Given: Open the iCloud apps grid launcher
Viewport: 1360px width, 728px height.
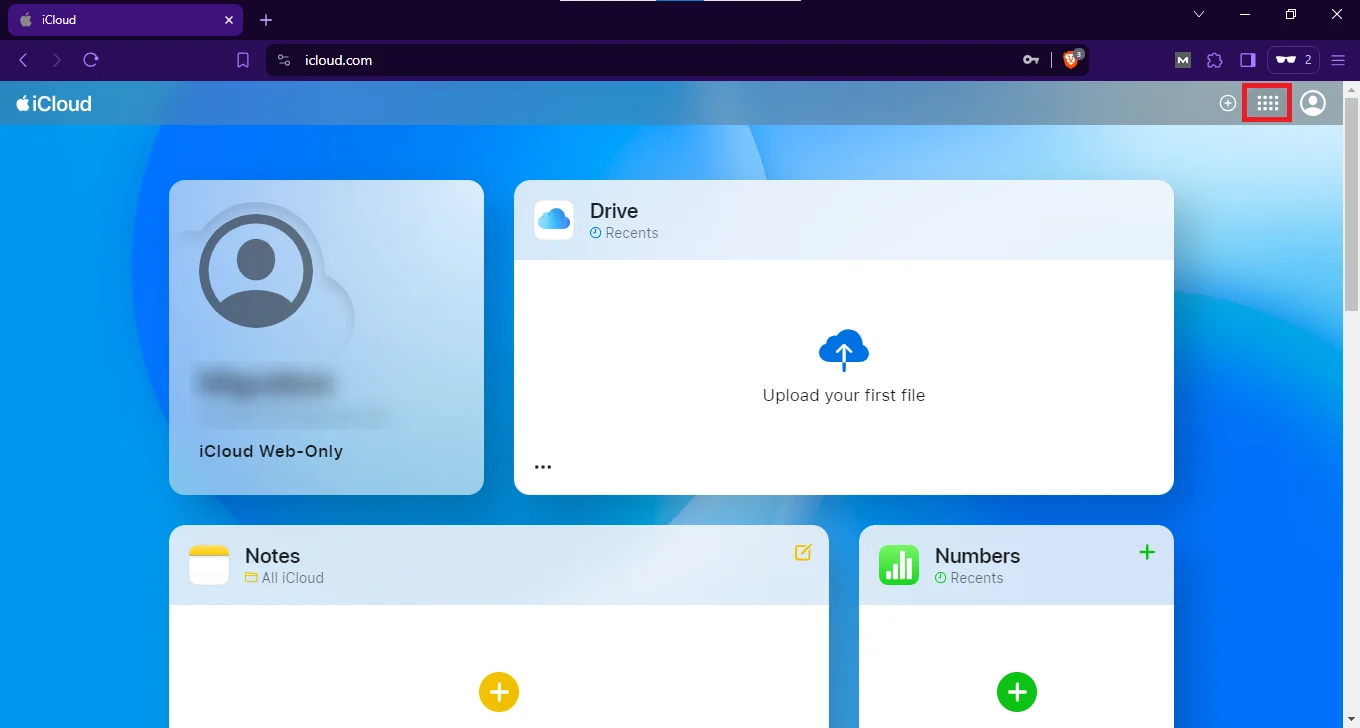Looking at the screenshot, I should (1267, 103).
